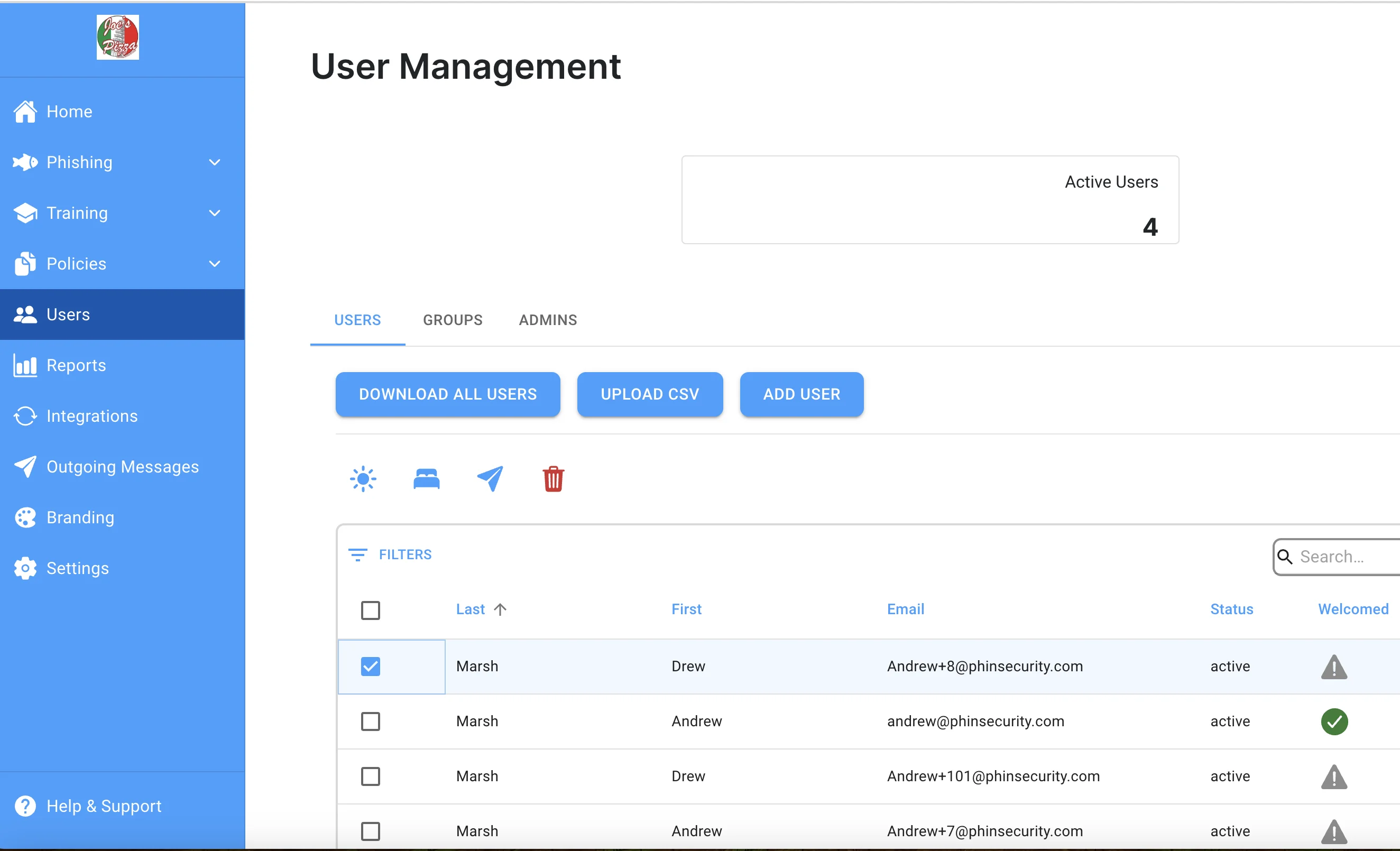
Task: Click the green welcomed checkmark for Andrew
Action: [1333, 721]
